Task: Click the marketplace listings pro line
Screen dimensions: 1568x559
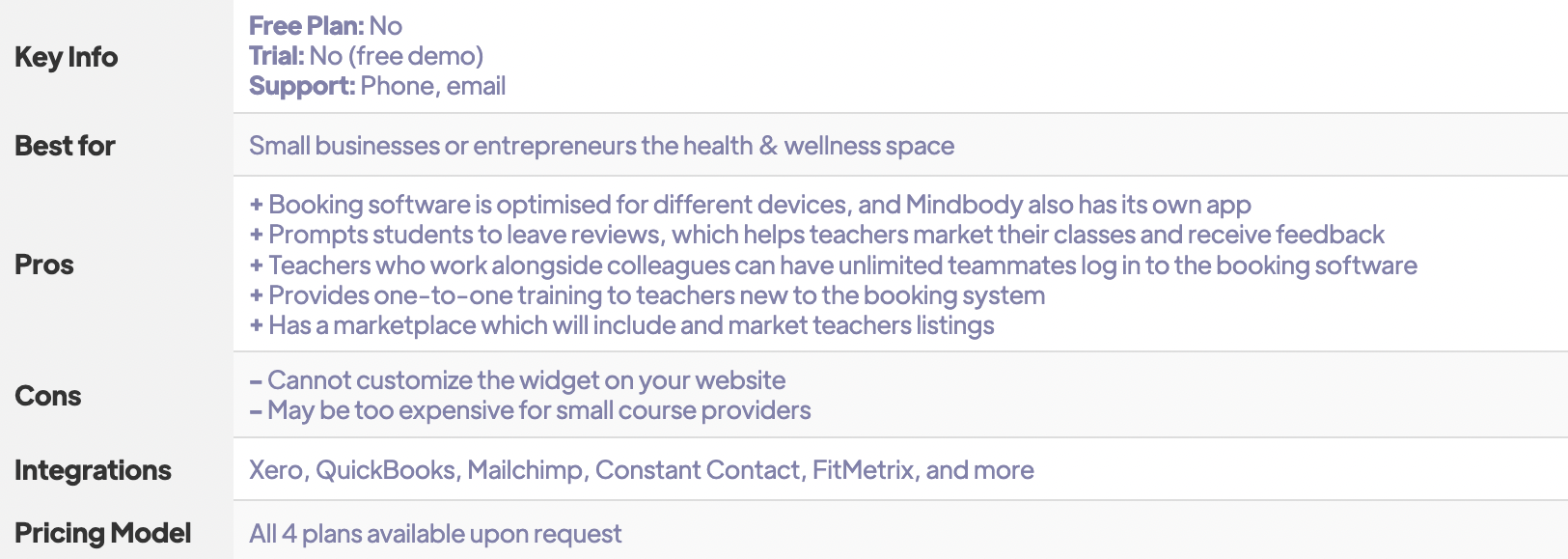Action: [x=621, y=325]
